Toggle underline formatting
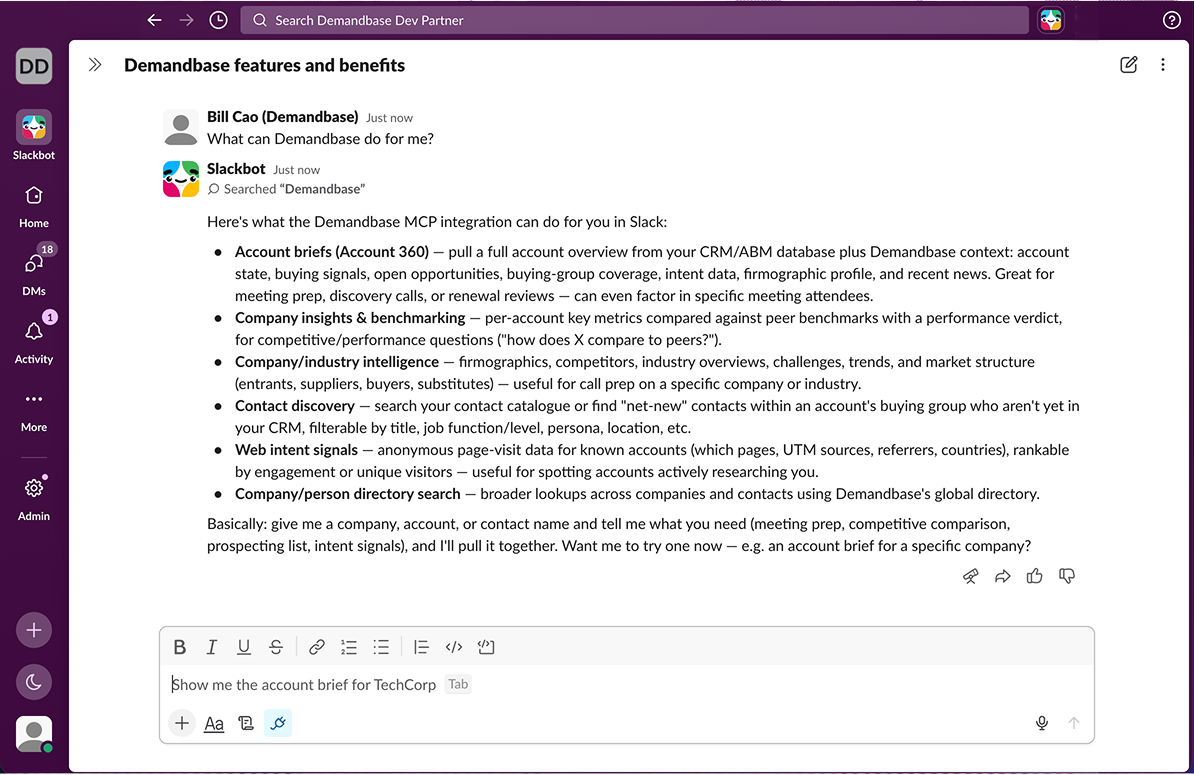Image resolution: width=1194 pixels, height=775 pixels. click(244, 647)
